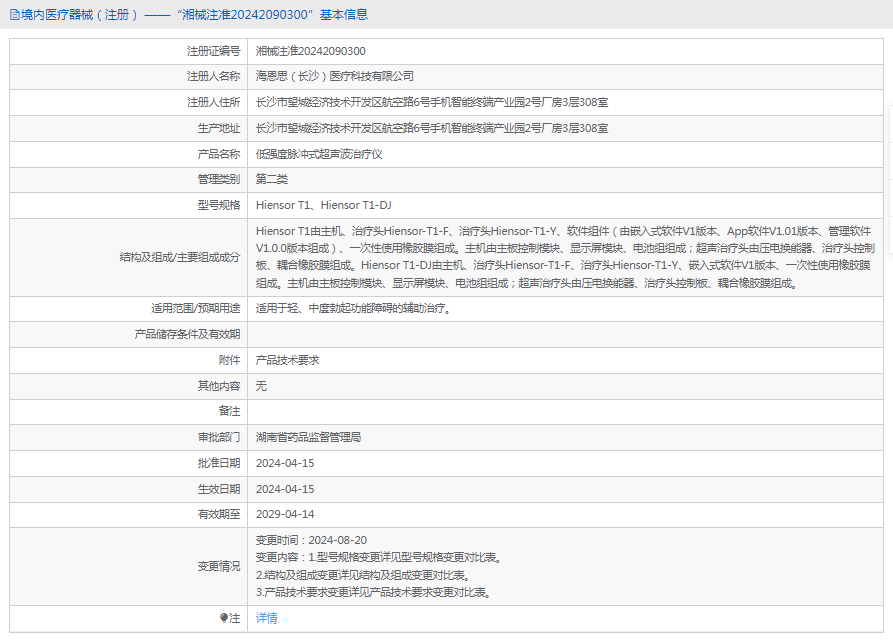Select the address value in 生产地址 row
This screenshot has width=893, height=640.
432,128
